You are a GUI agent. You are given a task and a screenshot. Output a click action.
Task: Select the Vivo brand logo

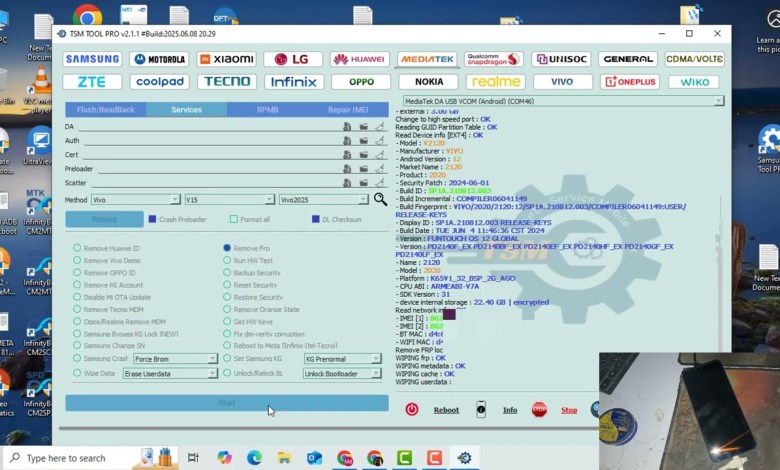coord(562,82)
